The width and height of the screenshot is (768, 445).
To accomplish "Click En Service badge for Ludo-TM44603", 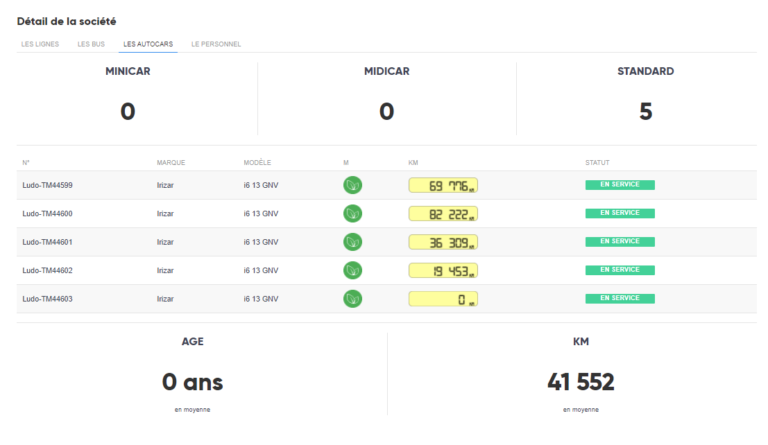I will [x=619, y=298].
